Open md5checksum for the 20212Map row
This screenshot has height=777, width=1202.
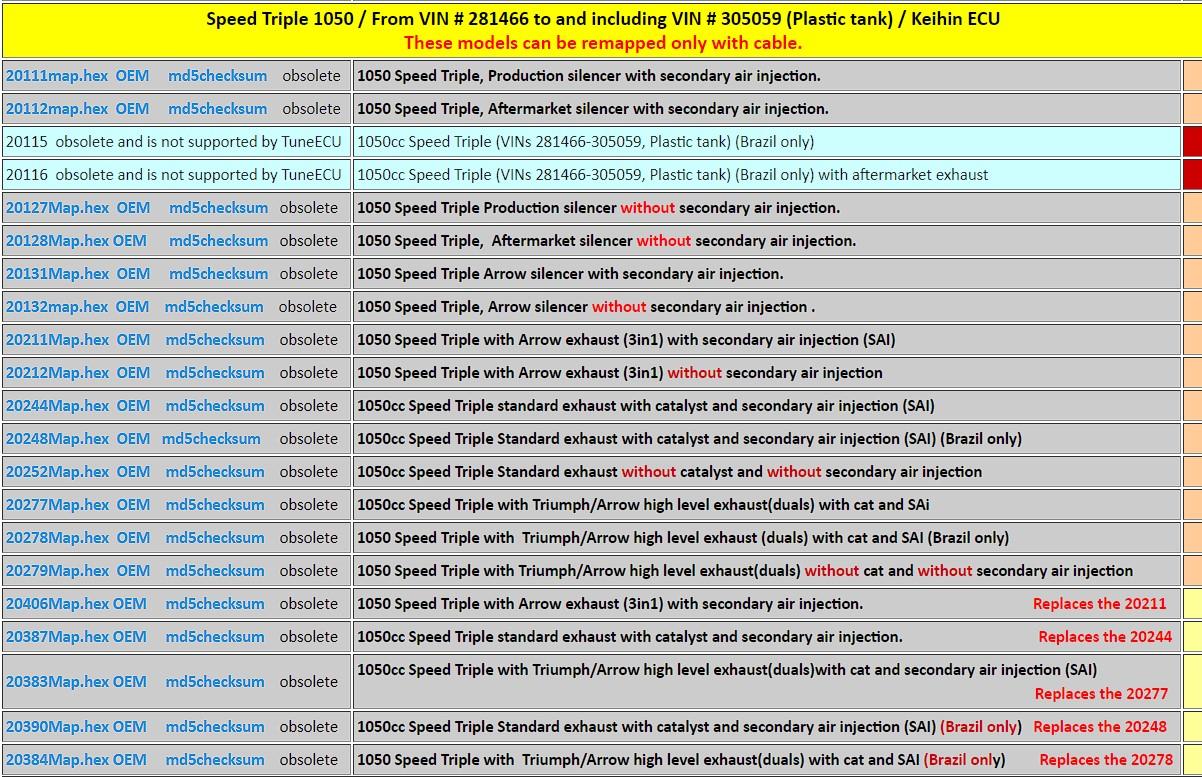215,372
